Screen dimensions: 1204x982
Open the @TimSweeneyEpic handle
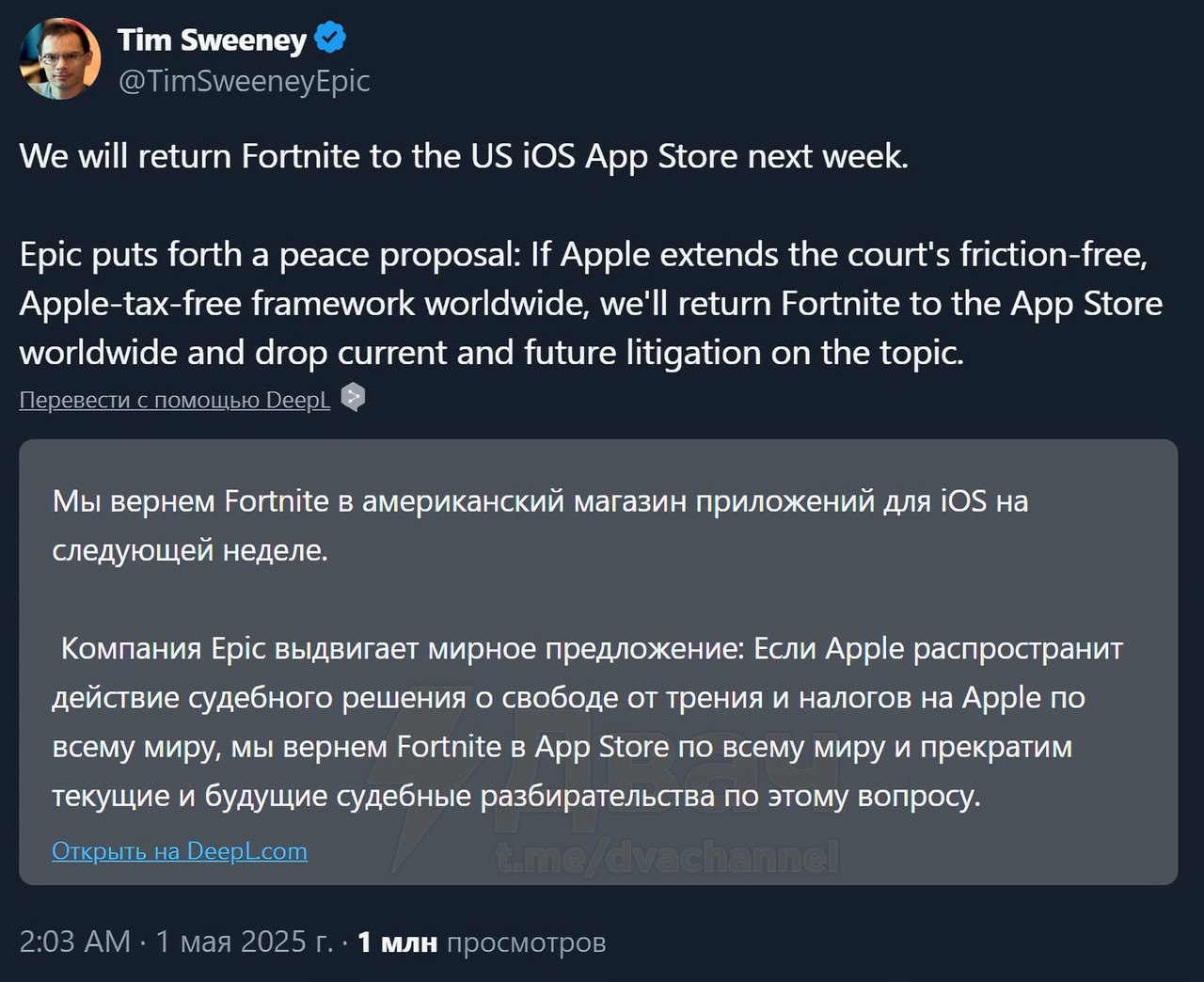(244, 81)
